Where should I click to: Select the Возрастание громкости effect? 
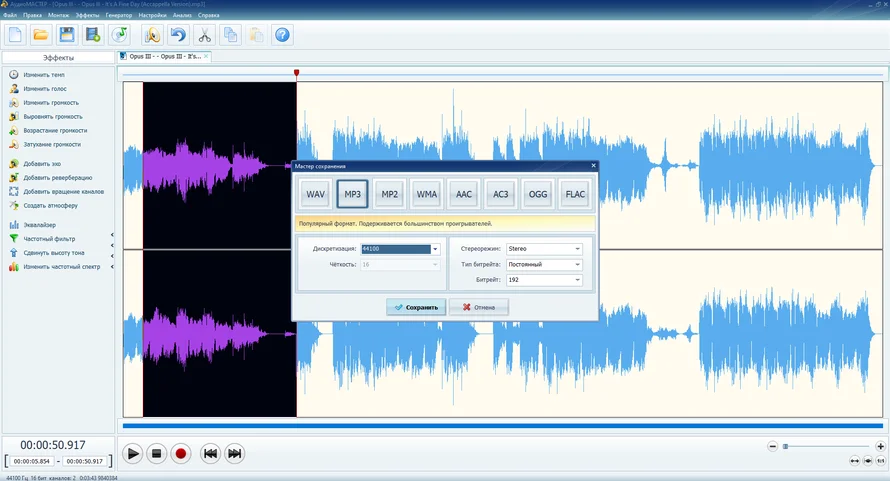tap(55, 131)
